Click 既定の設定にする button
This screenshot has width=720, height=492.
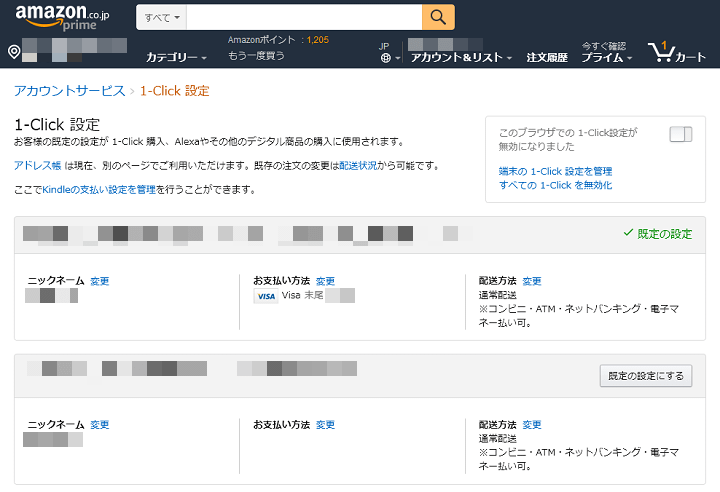[646, 376]
